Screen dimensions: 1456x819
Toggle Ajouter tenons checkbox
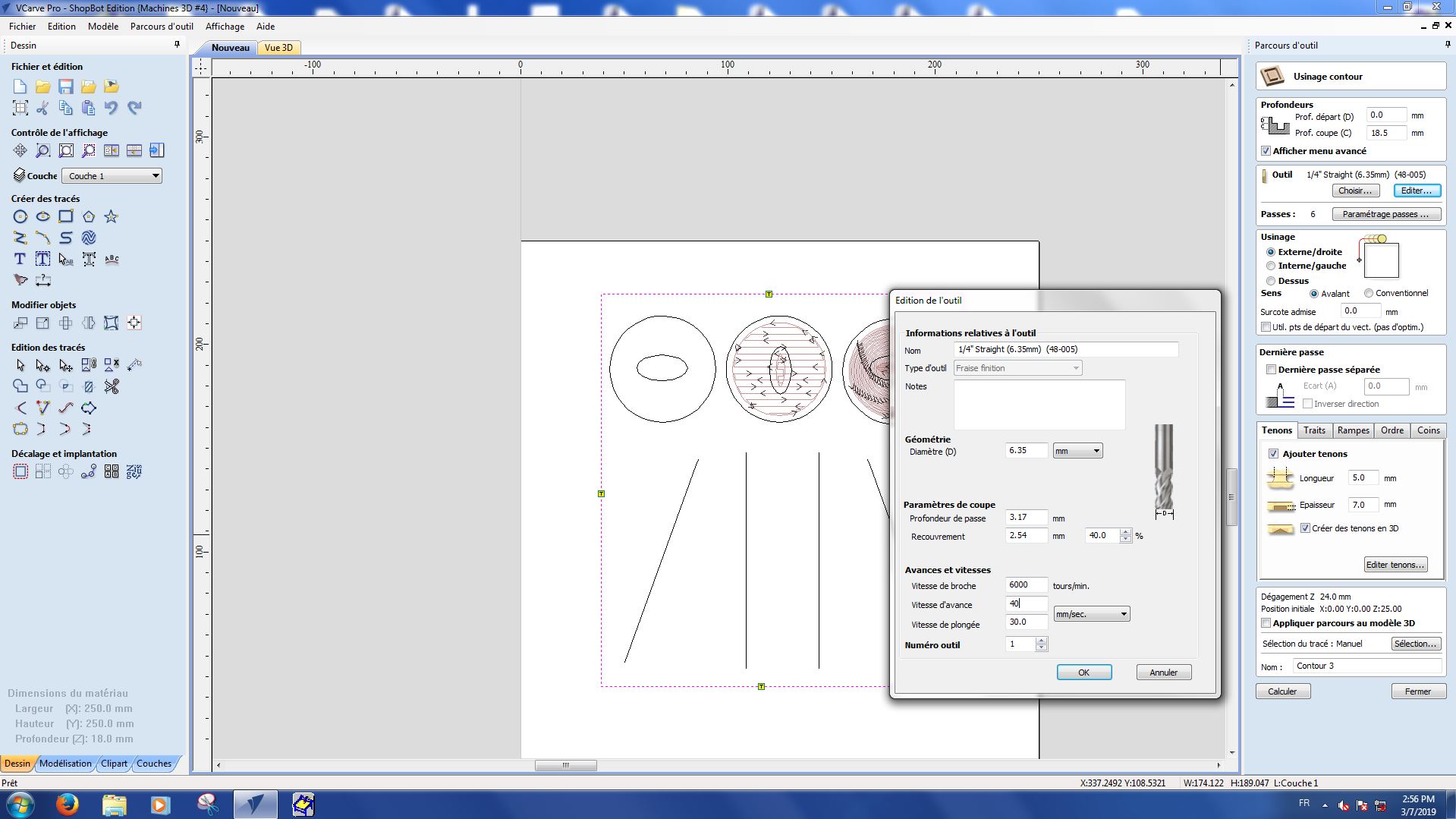(x=1273, y=454)
